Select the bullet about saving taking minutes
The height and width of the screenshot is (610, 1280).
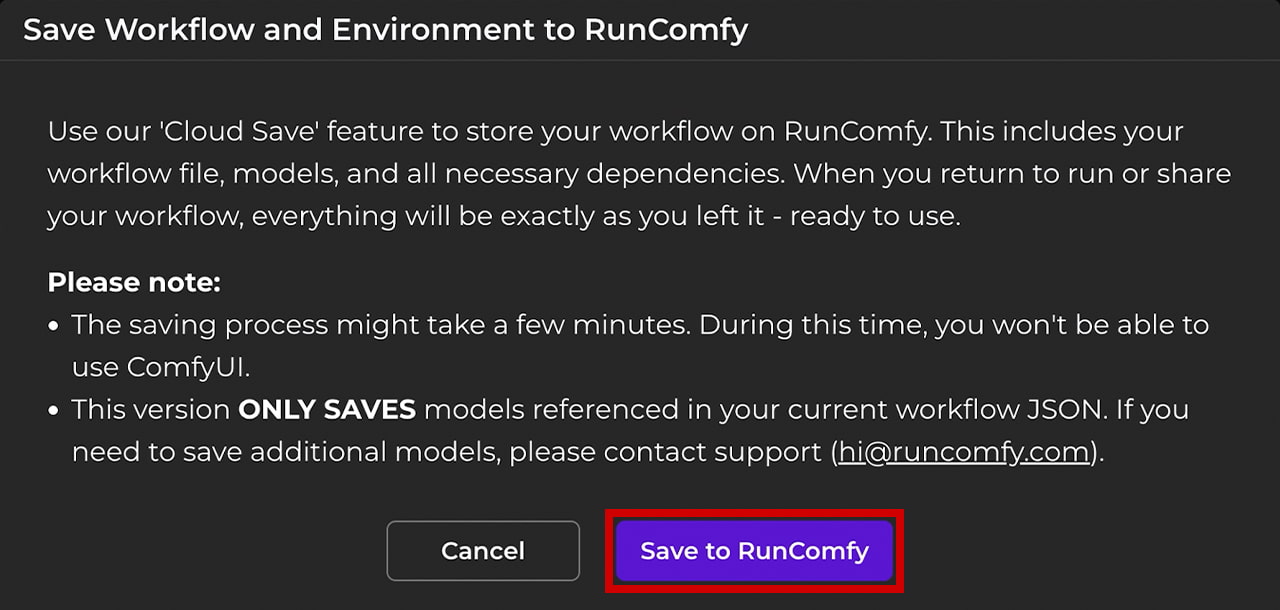click(640, 326)
